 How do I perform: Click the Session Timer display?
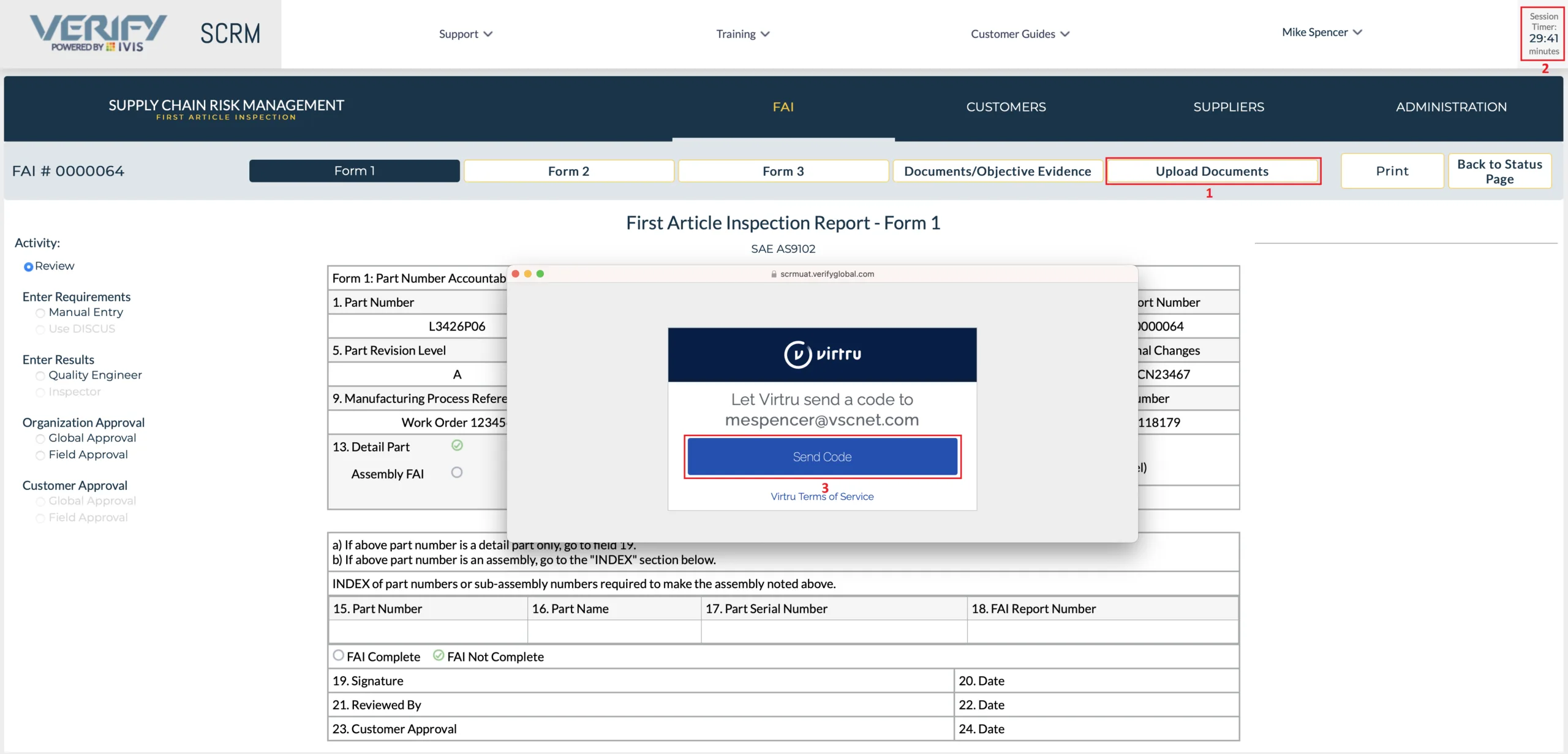(1543, 34)
